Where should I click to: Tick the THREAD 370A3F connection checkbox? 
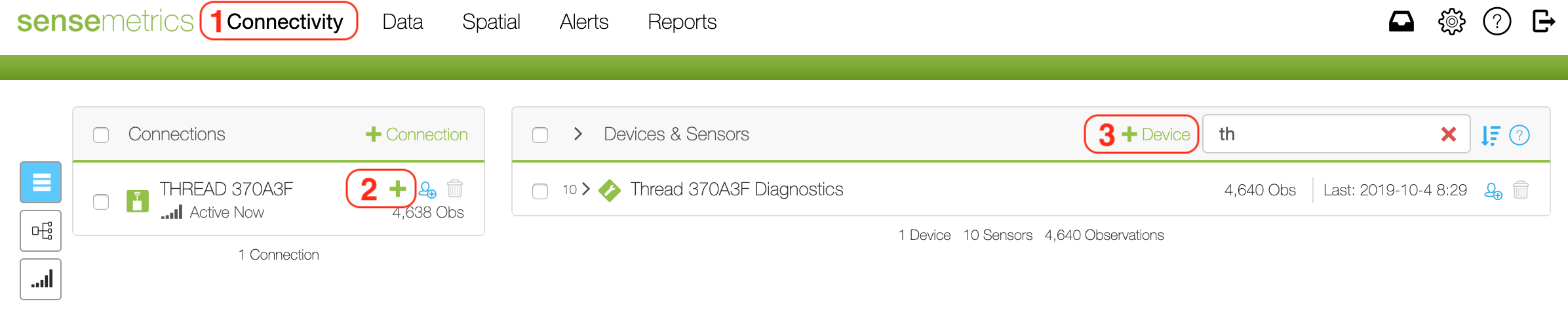pyautogui.click(x=101, y=201)
